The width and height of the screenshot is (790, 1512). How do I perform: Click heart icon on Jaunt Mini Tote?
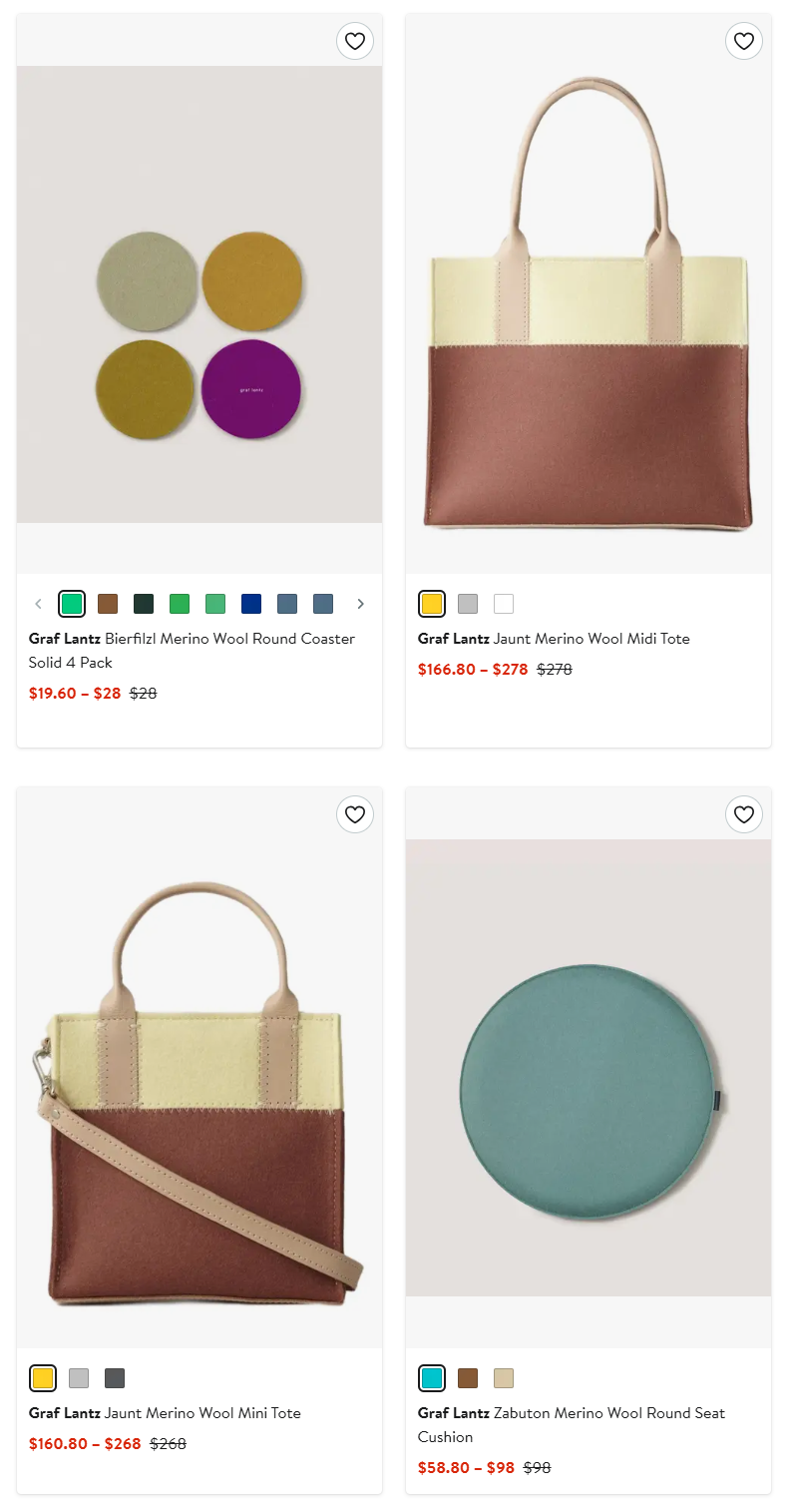[x=355, y=814]
